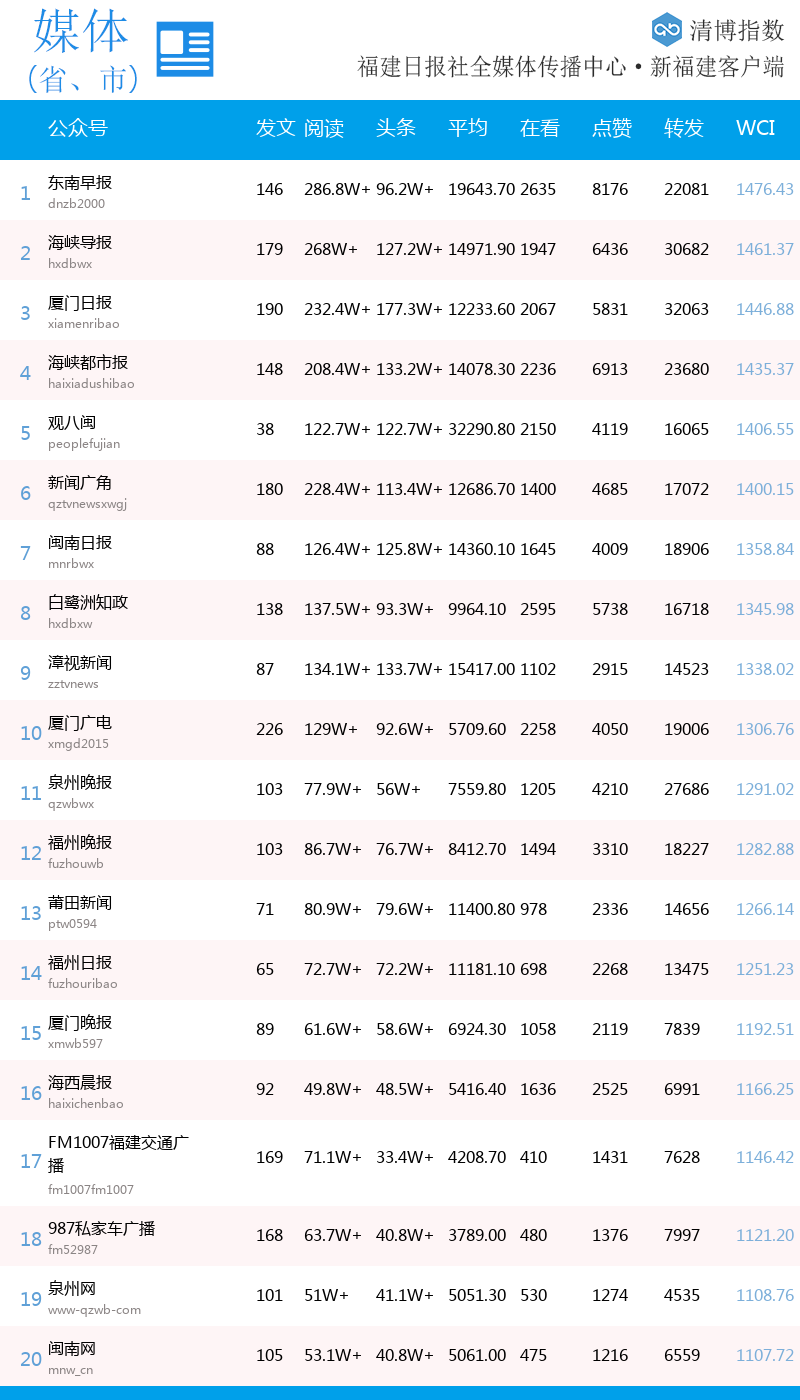
Task: Click the 厦门日报 account name
Action: point(80,303)
